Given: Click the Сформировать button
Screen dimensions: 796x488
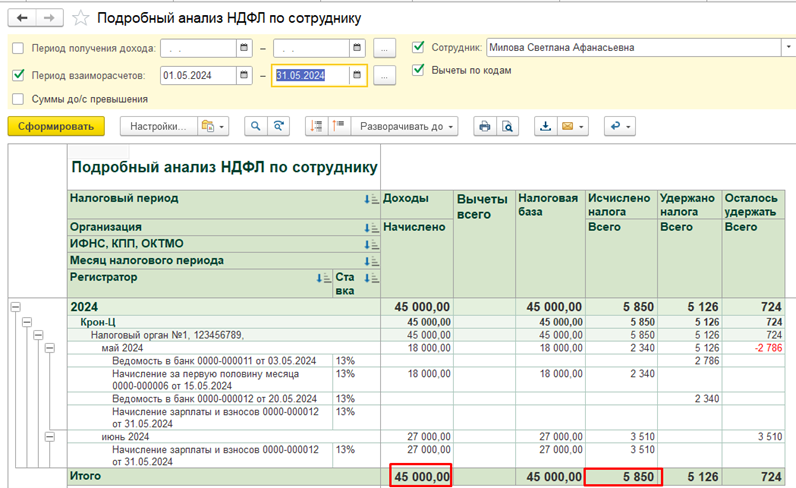Looking at the screenshot, I should pos(56,127).
